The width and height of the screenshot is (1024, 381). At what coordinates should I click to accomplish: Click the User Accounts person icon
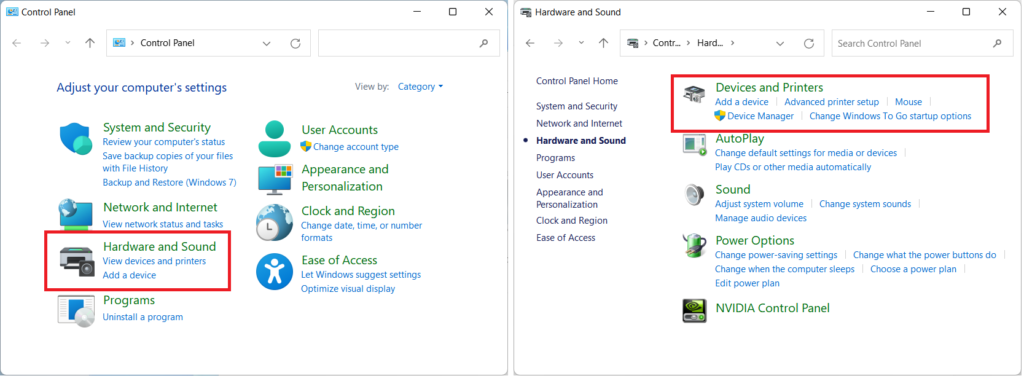point(274,138)
